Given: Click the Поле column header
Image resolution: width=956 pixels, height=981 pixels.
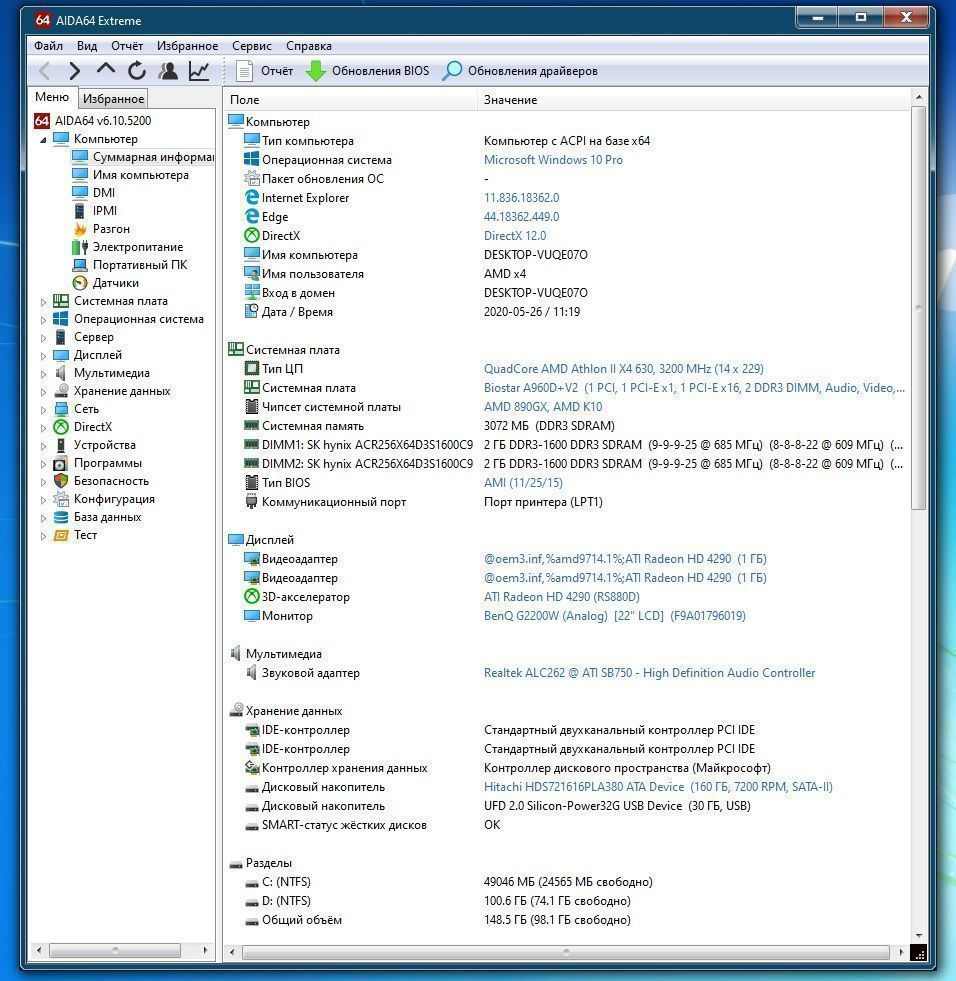Looking at the screenshot, I should 350,99.
